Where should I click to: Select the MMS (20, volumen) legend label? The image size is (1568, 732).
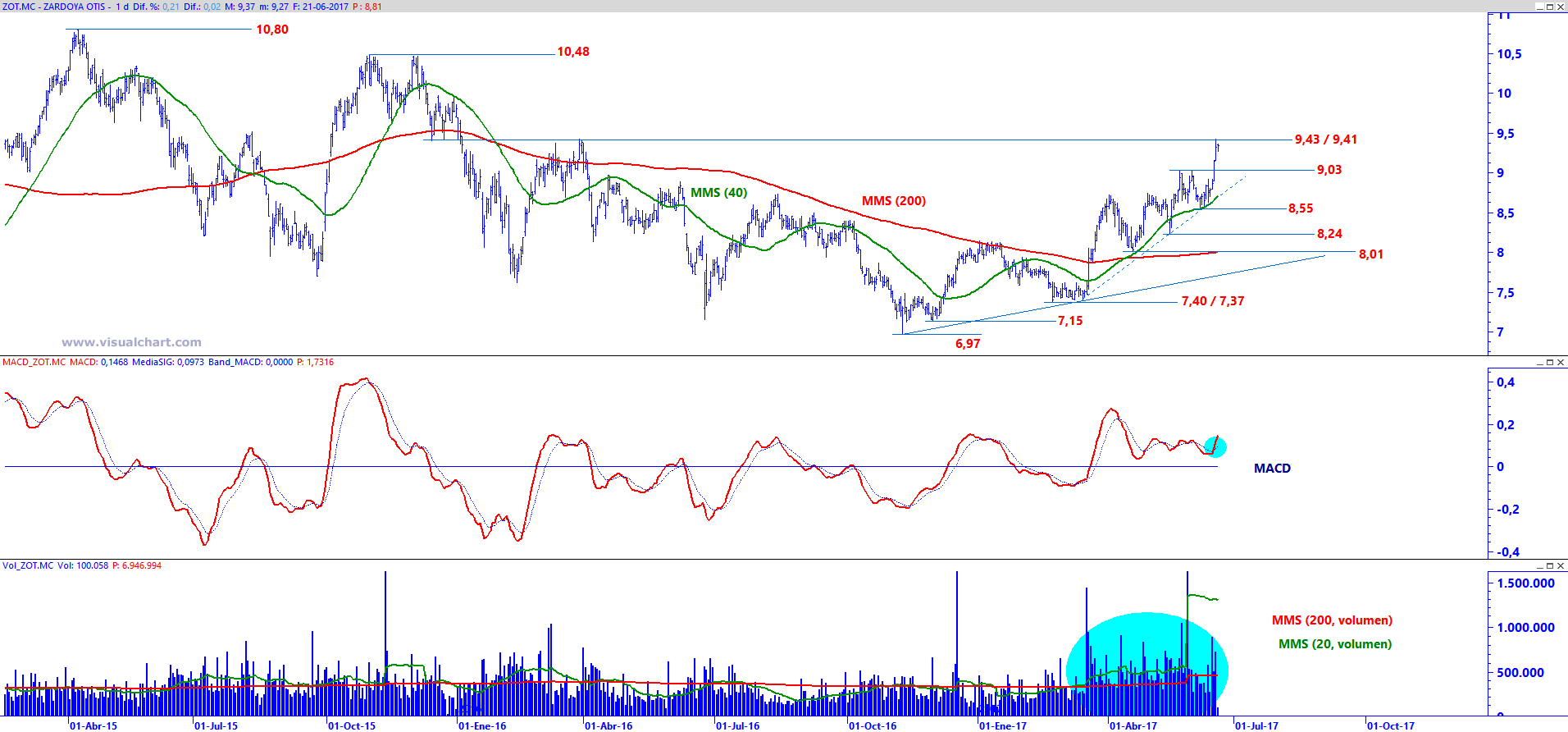tap(1335, 644)
